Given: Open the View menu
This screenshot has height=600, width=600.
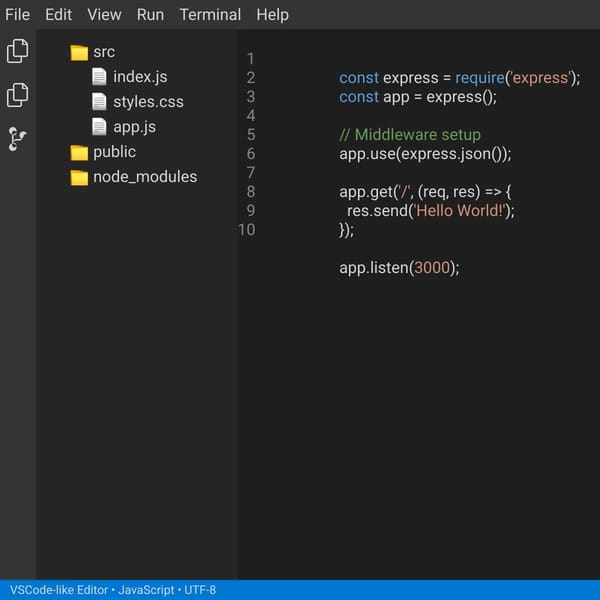Looking at the screenshot, I should click(104, 15).
